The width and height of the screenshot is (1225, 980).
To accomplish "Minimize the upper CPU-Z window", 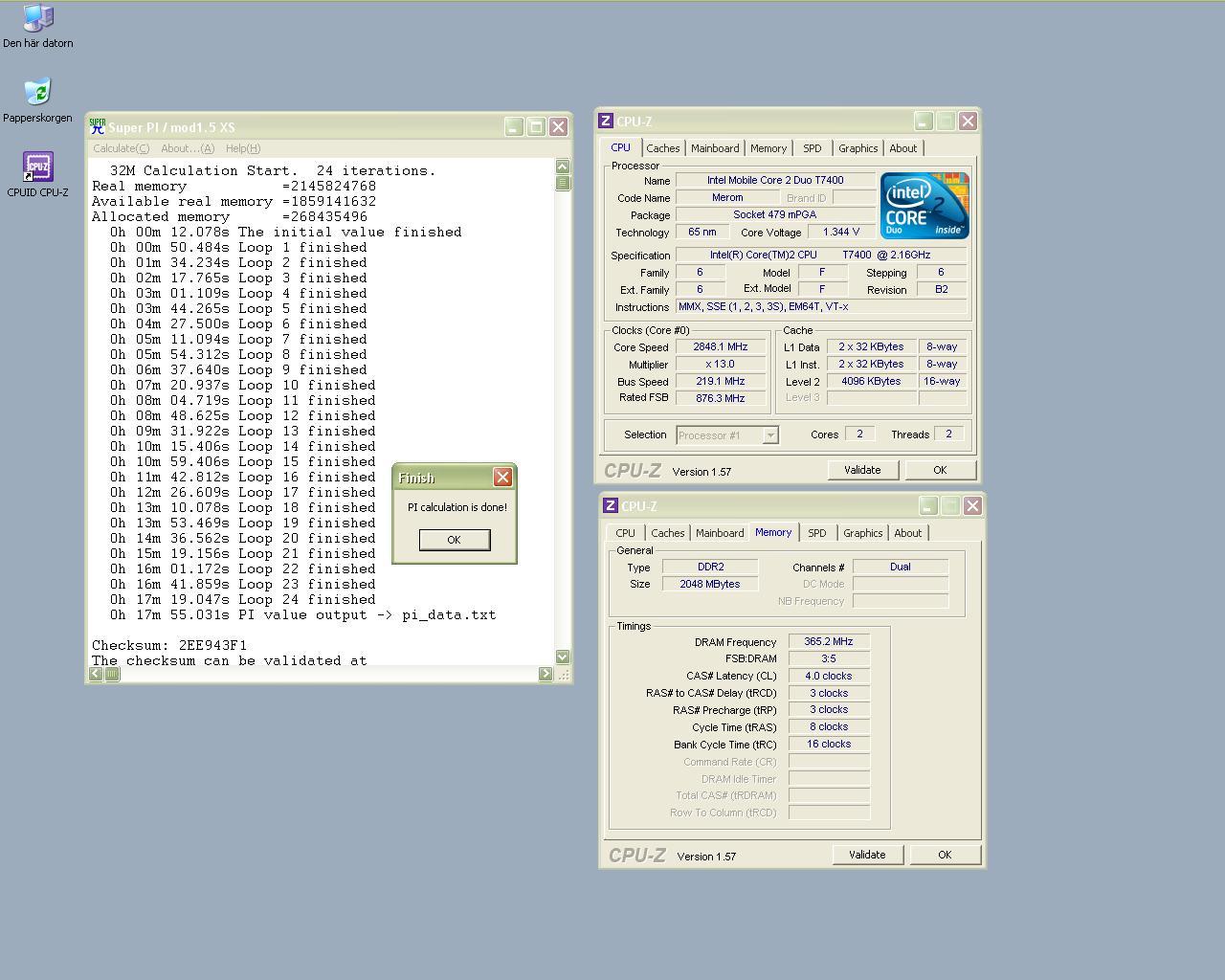I will [x=924, y=121].
